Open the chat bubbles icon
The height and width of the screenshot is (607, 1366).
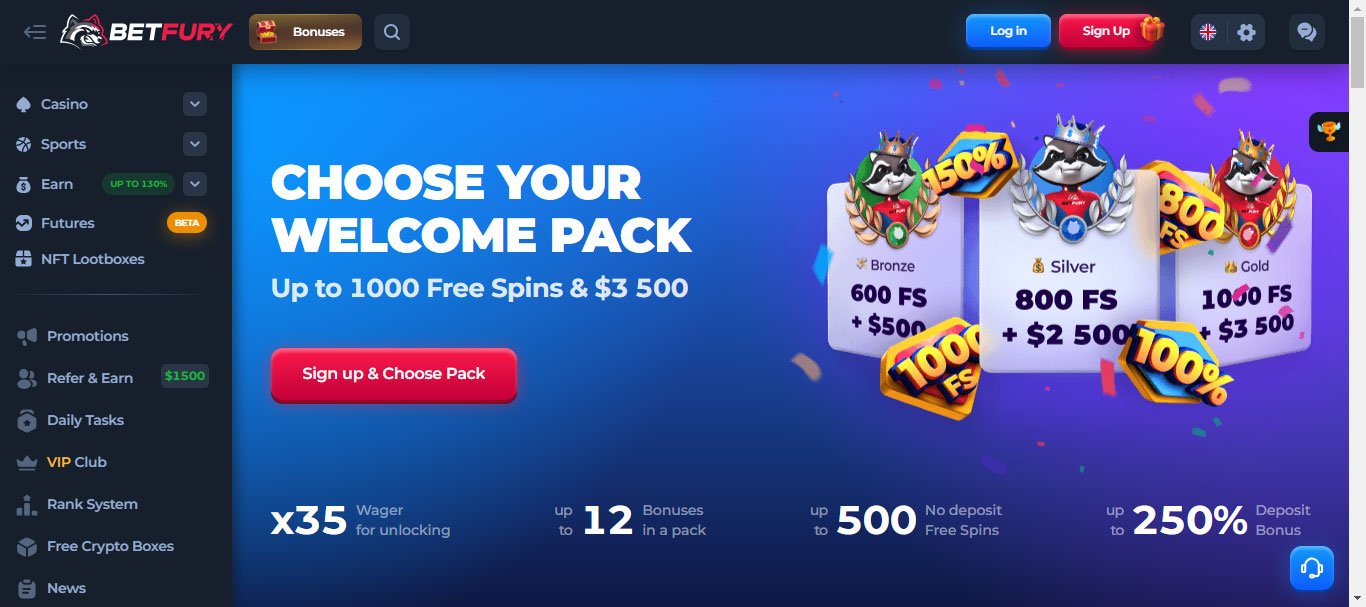1306,32
